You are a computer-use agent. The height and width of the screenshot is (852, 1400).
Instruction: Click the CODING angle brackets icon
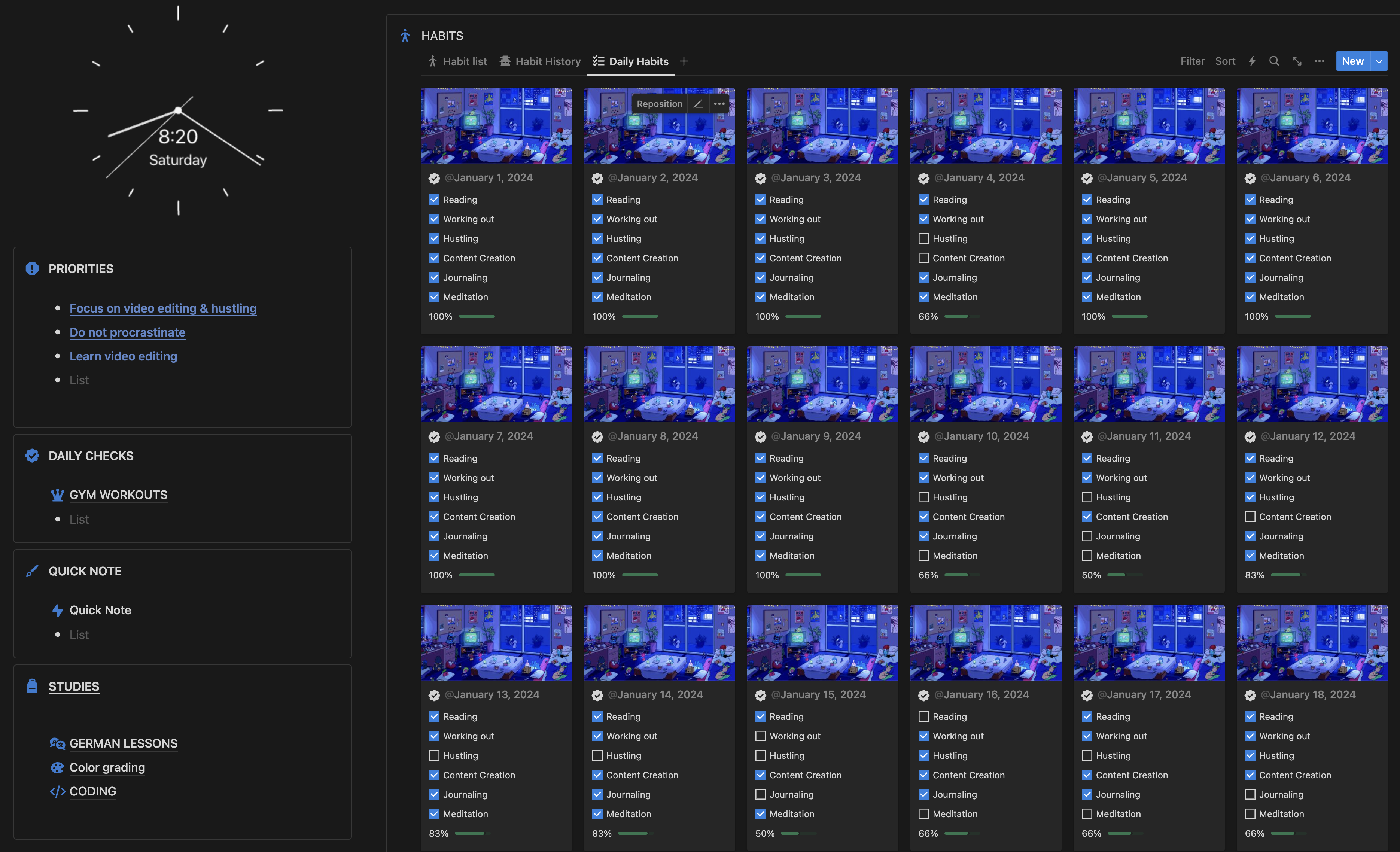tap(57, 791)
